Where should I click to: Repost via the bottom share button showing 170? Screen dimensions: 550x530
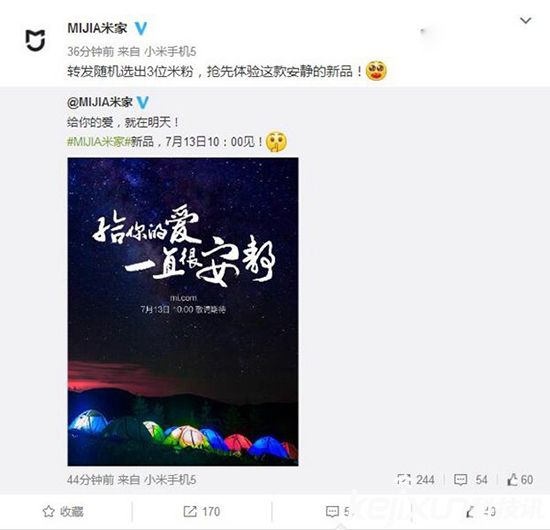coord(202,511)
